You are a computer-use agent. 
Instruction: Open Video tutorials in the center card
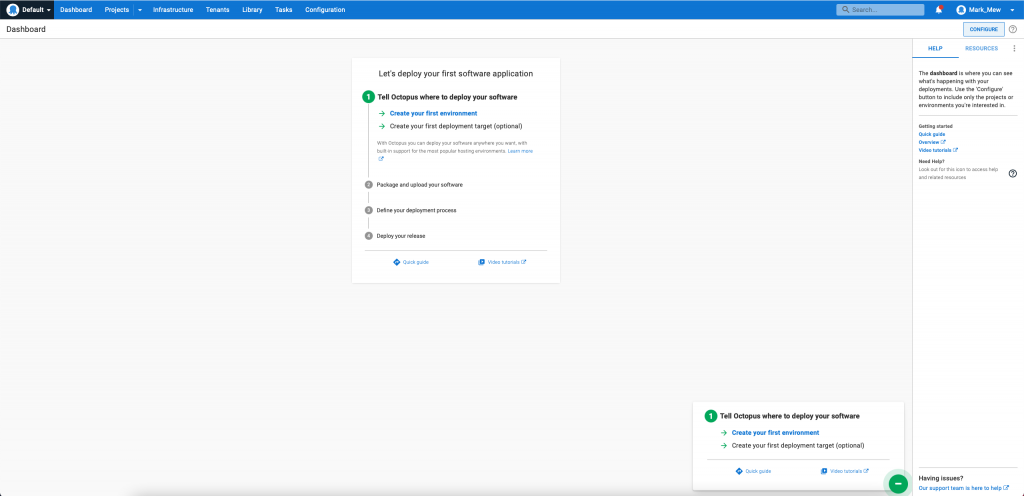(x=507, y=262)
